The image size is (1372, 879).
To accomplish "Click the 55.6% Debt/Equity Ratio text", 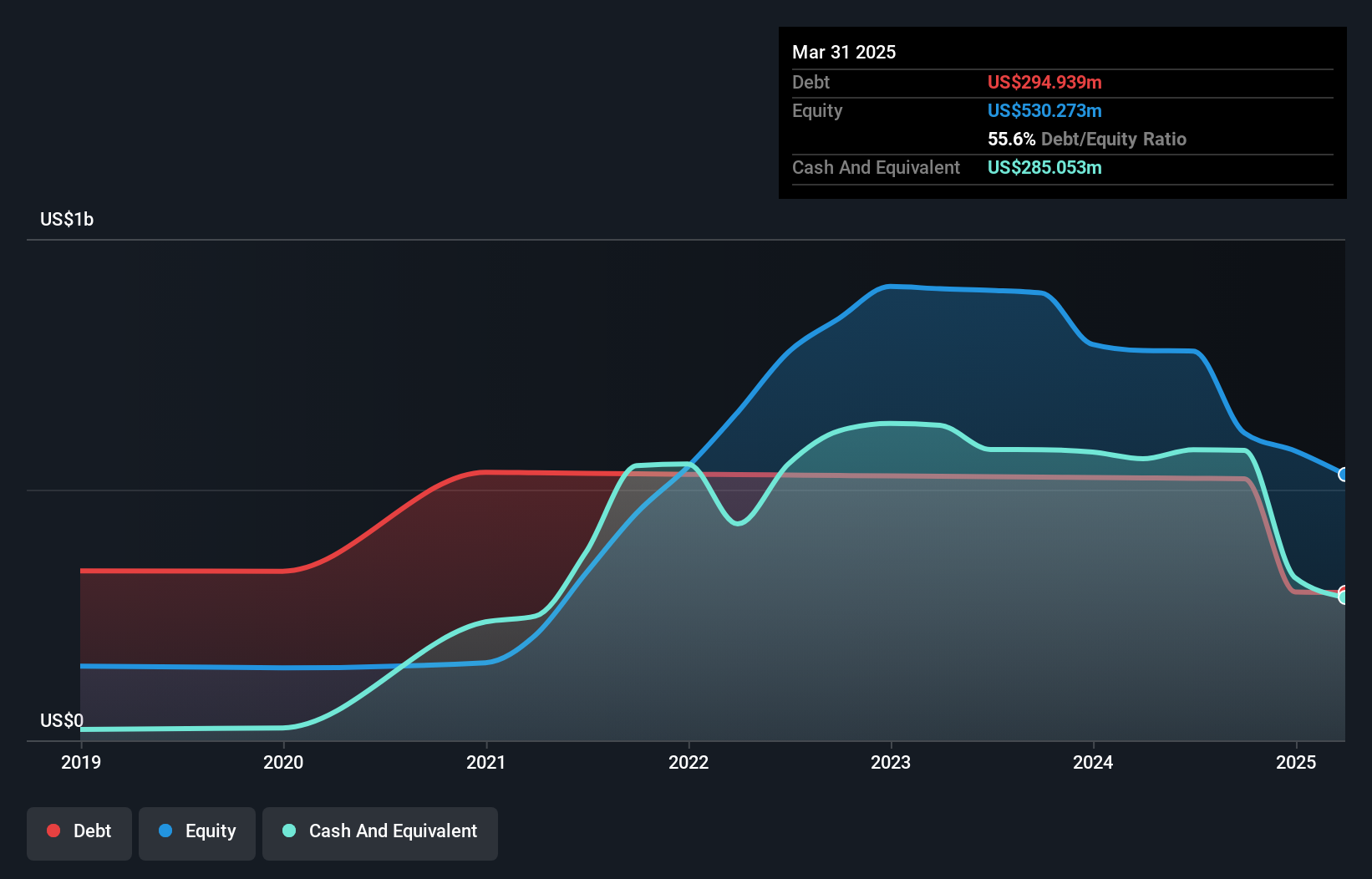I will 1087,139.
